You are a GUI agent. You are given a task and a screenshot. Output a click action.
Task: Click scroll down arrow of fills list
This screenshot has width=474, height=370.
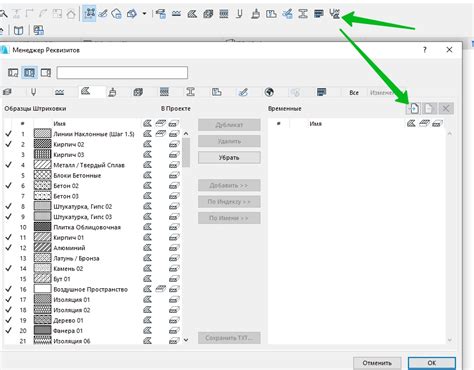point(186,340)
